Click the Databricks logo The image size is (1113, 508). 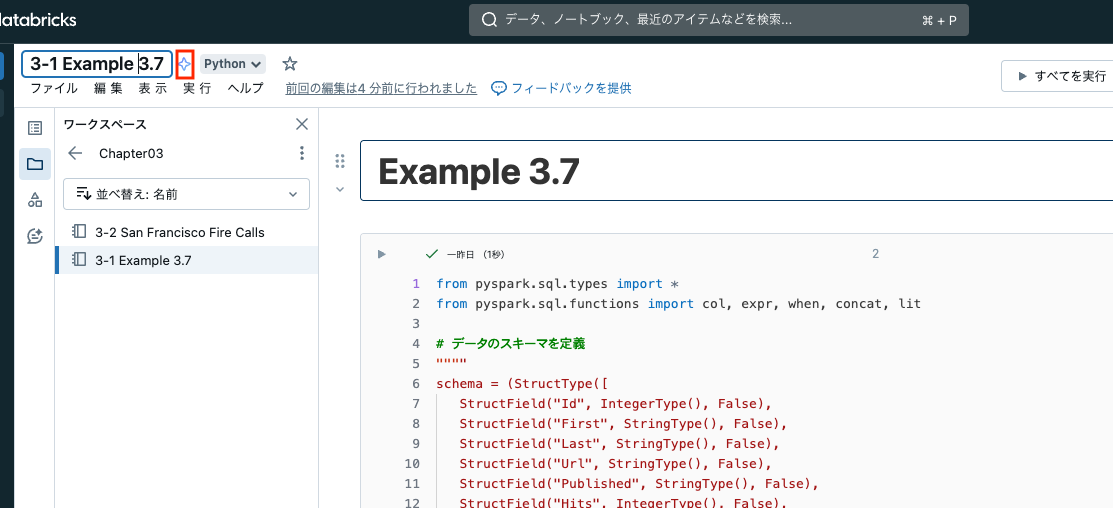pyautogui.click(x=38, y=21)
